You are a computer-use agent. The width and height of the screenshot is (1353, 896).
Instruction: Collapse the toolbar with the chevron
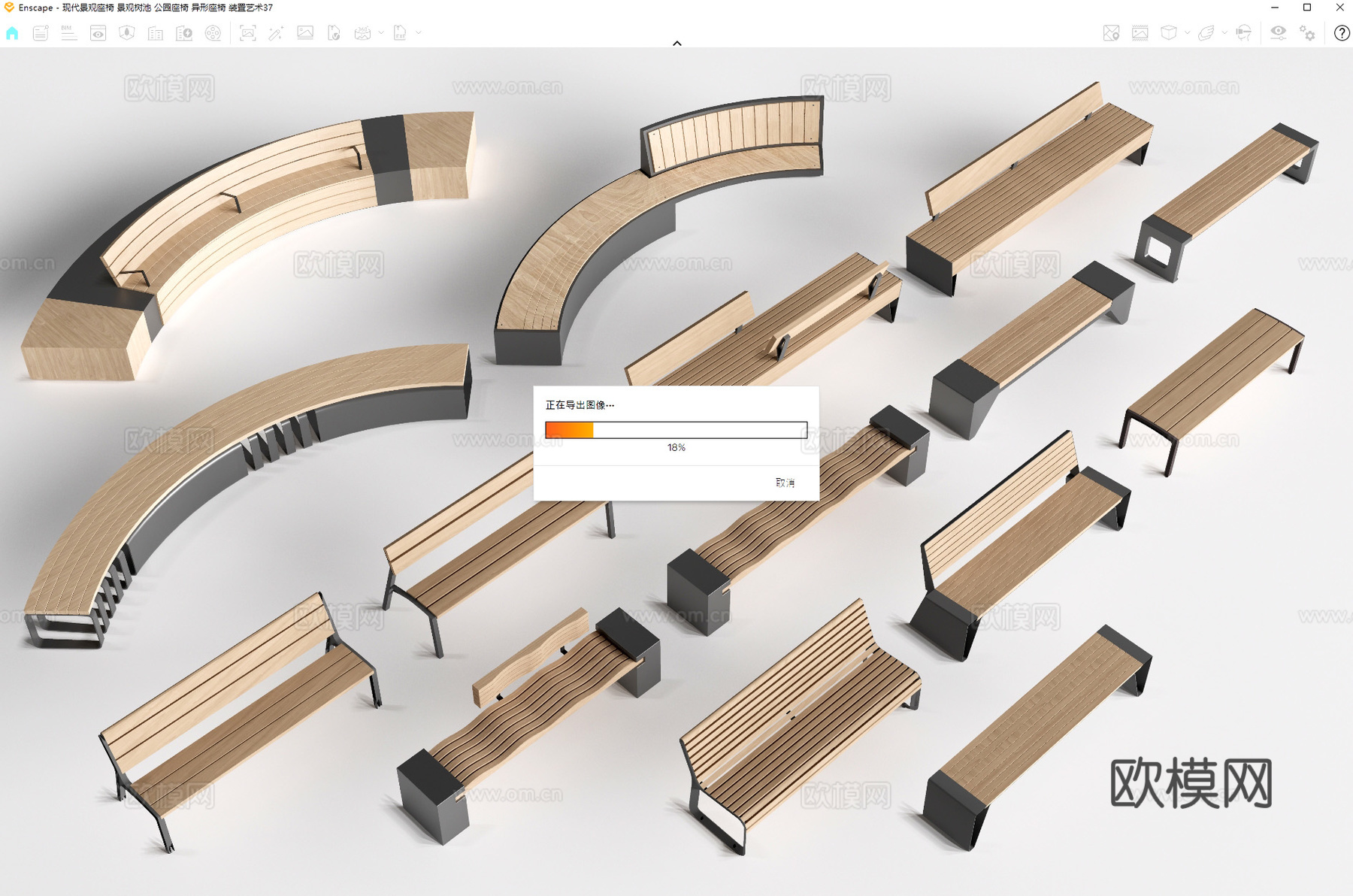(677, 44)
